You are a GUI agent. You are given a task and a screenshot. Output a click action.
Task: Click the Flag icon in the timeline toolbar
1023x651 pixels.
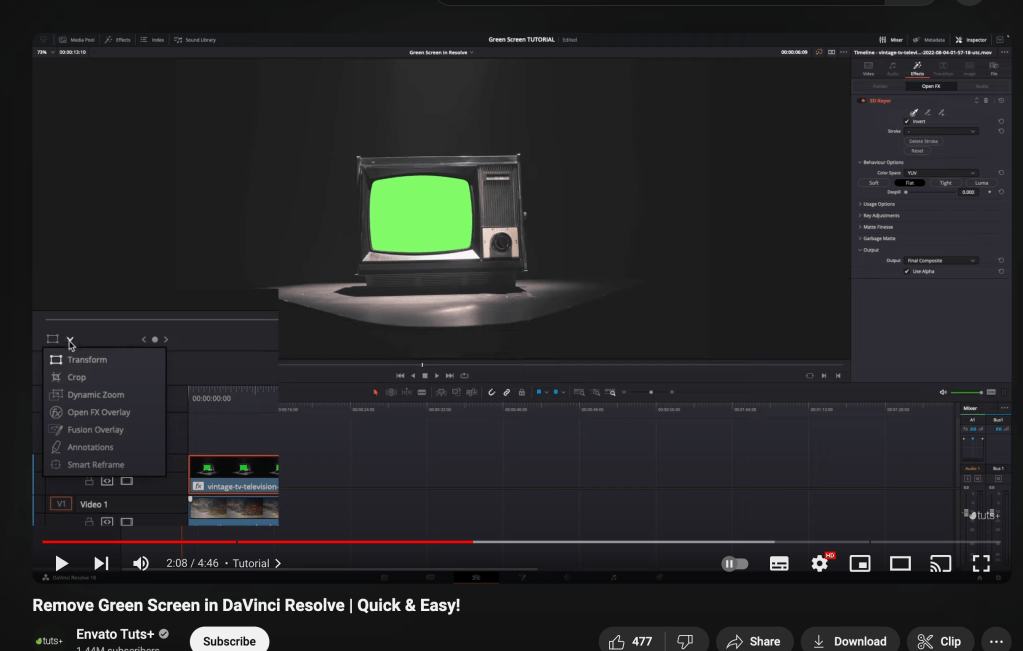539,392
